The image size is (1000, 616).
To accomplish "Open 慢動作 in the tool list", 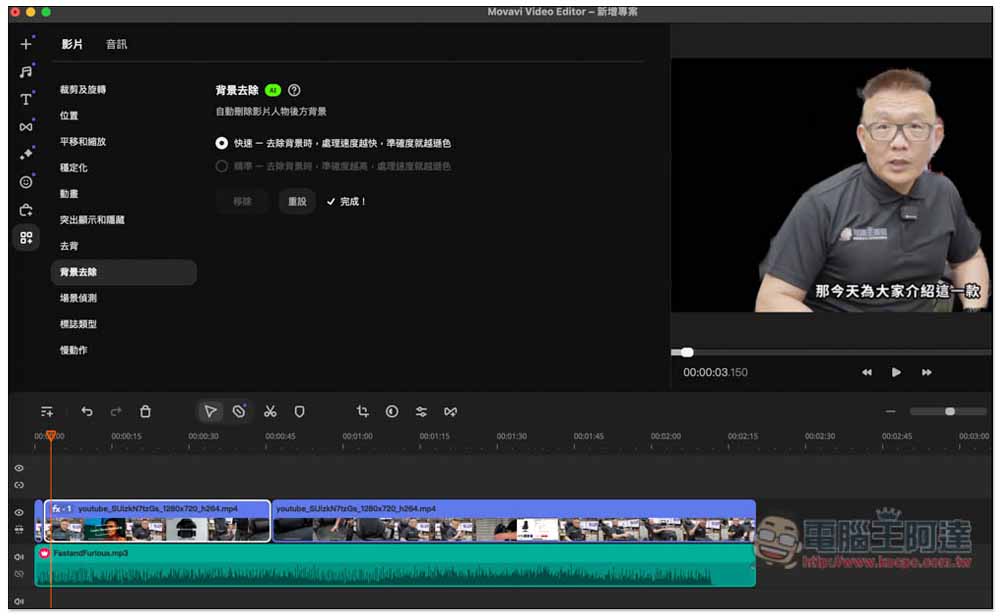I will click(x=73, y=351).
